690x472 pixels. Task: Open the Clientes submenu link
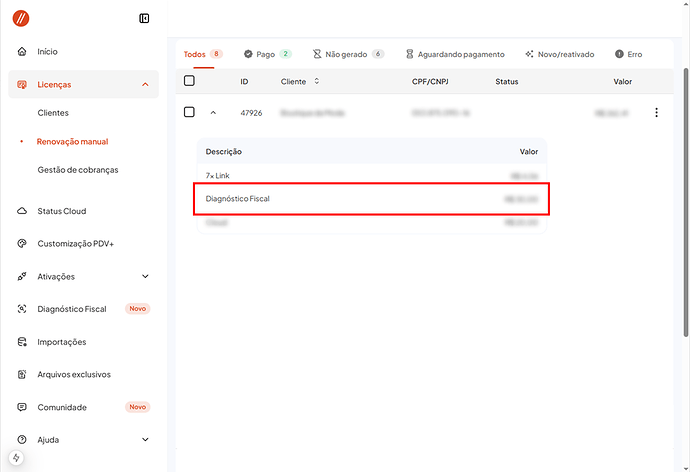pos(53,113)
